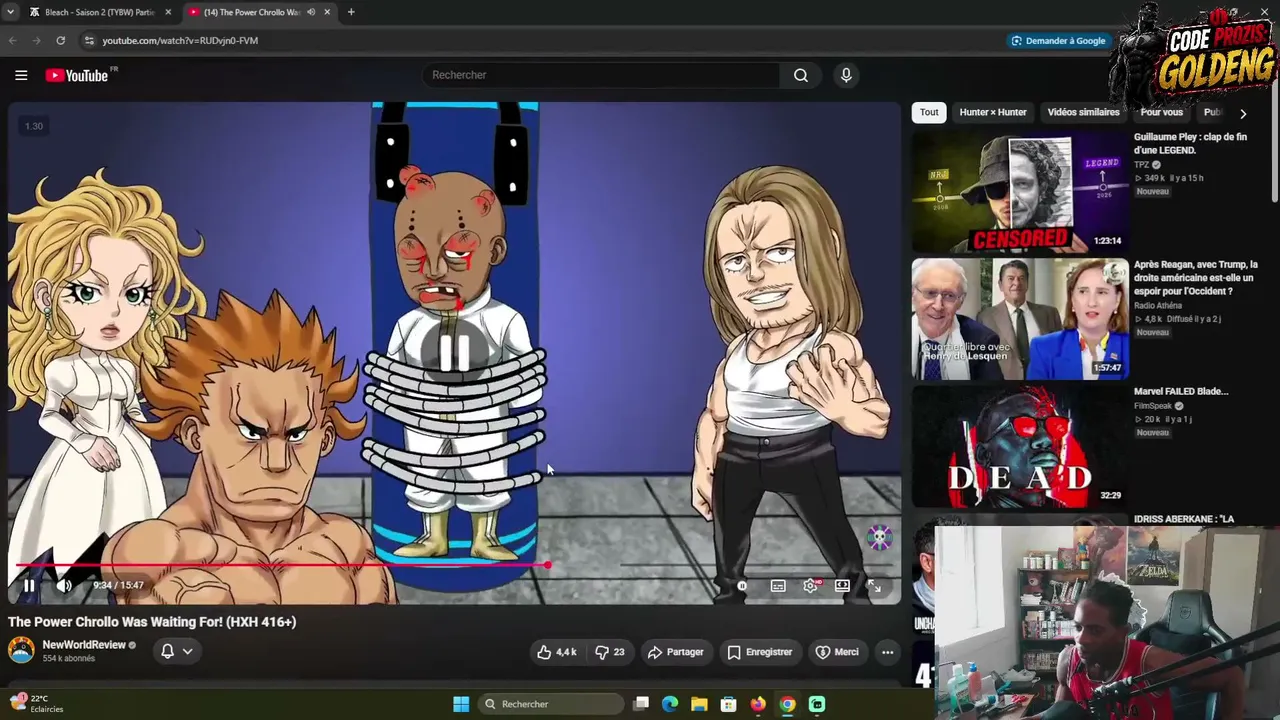
Task: Open the YouTube hamburger guide menu
Action: click(x=21, y=75)
